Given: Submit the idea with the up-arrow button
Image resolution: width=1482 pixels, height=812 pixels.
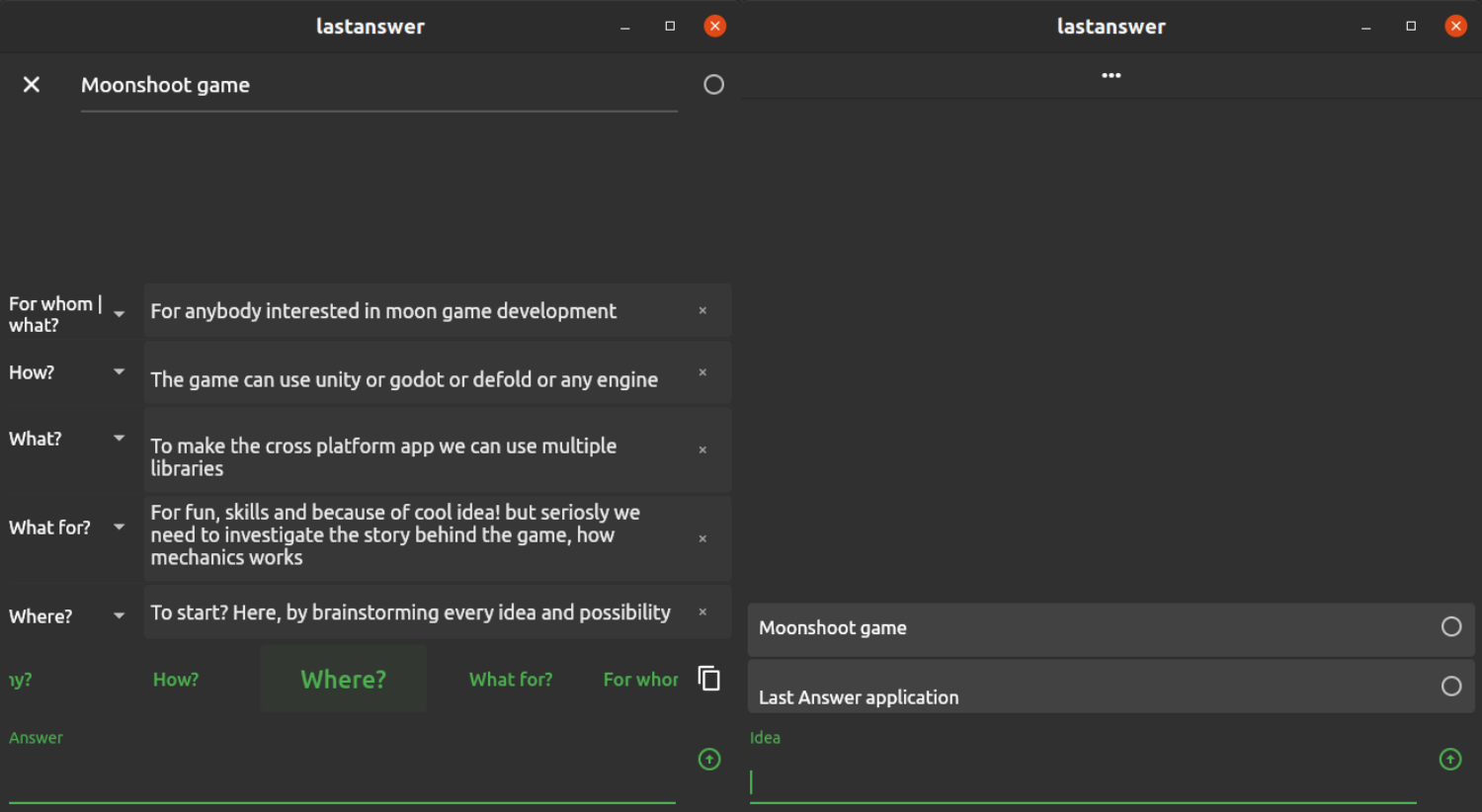Looking at the screenshot, I should pyautogui.click(x=1450, y=760).
